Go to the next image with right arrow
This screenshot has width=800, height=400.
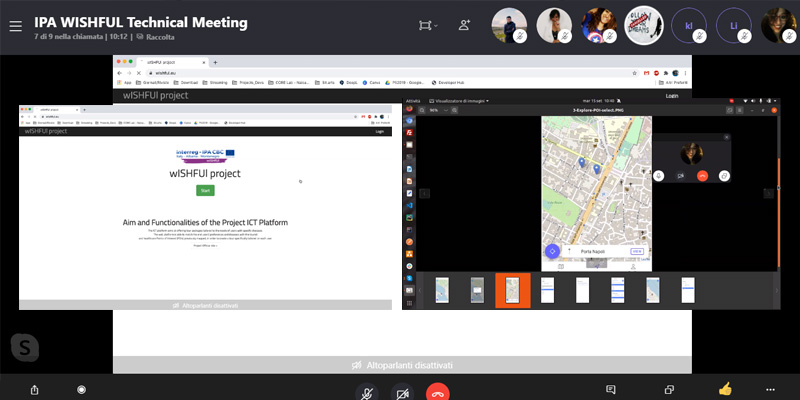click(x=768, y=193)
